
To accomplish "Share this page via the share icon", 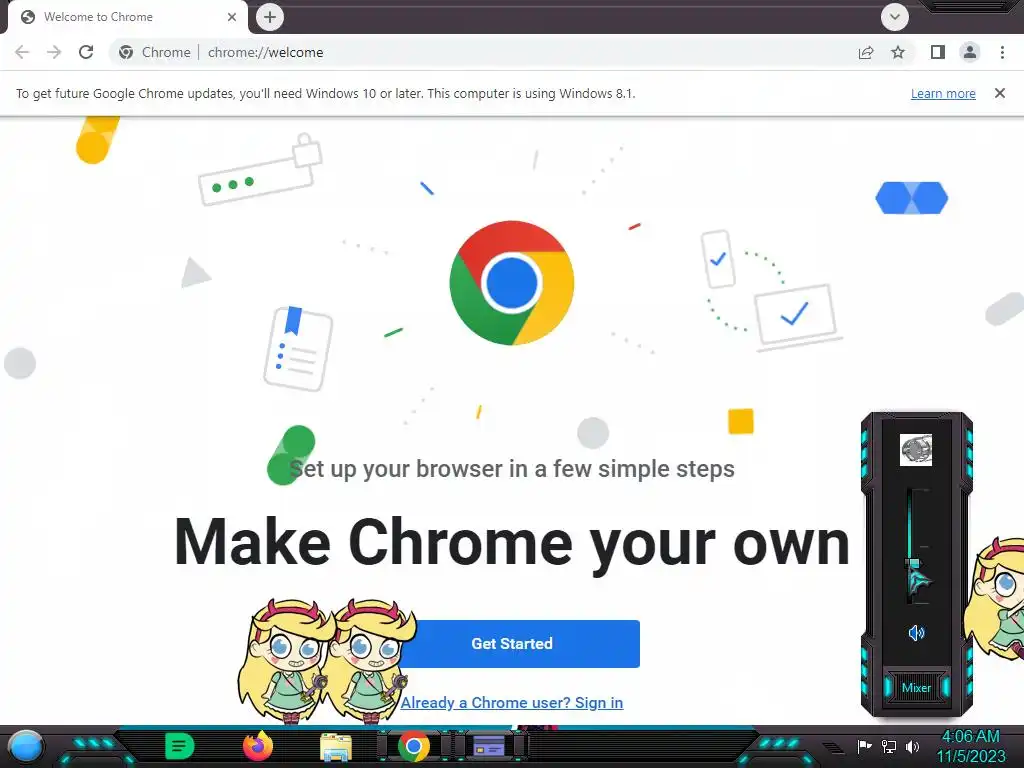I will [866, 52].
